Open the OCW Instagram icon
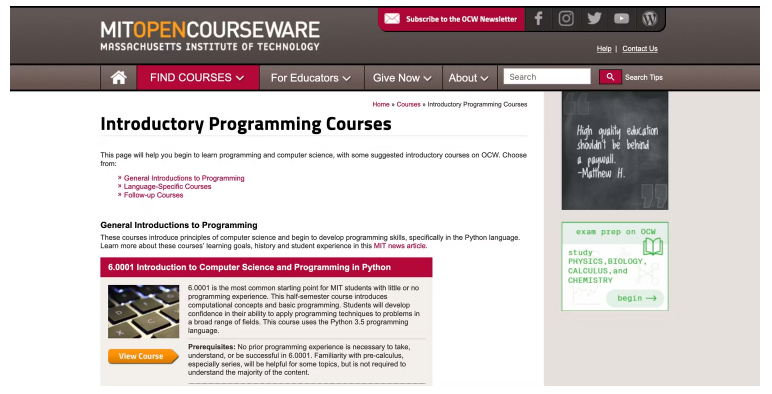Image resolution: width=772 pixels, height=394 pixels. click(566, 19)
